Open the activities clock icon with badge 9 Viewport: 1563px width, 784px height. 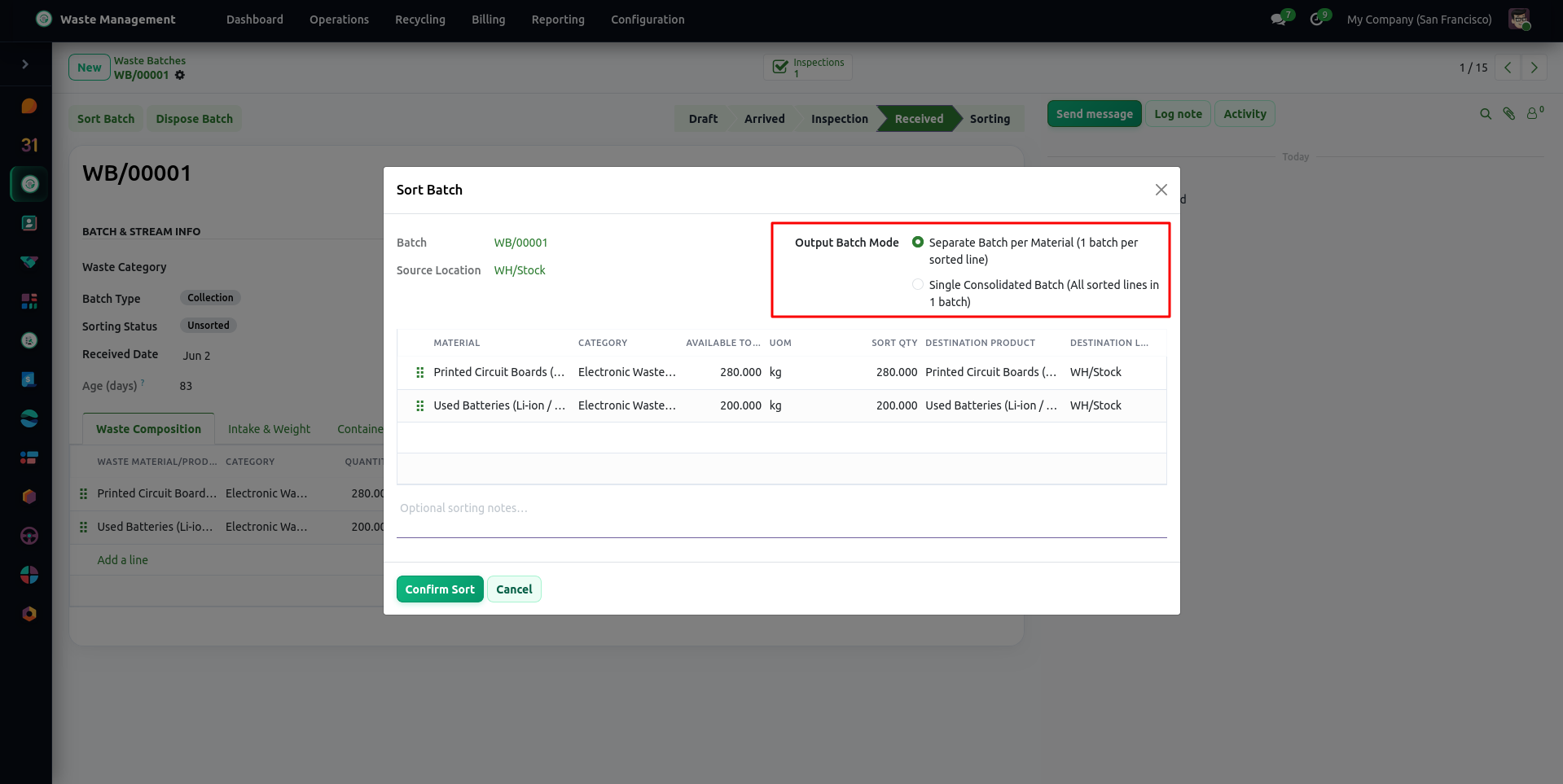[x=1317, y=19]
